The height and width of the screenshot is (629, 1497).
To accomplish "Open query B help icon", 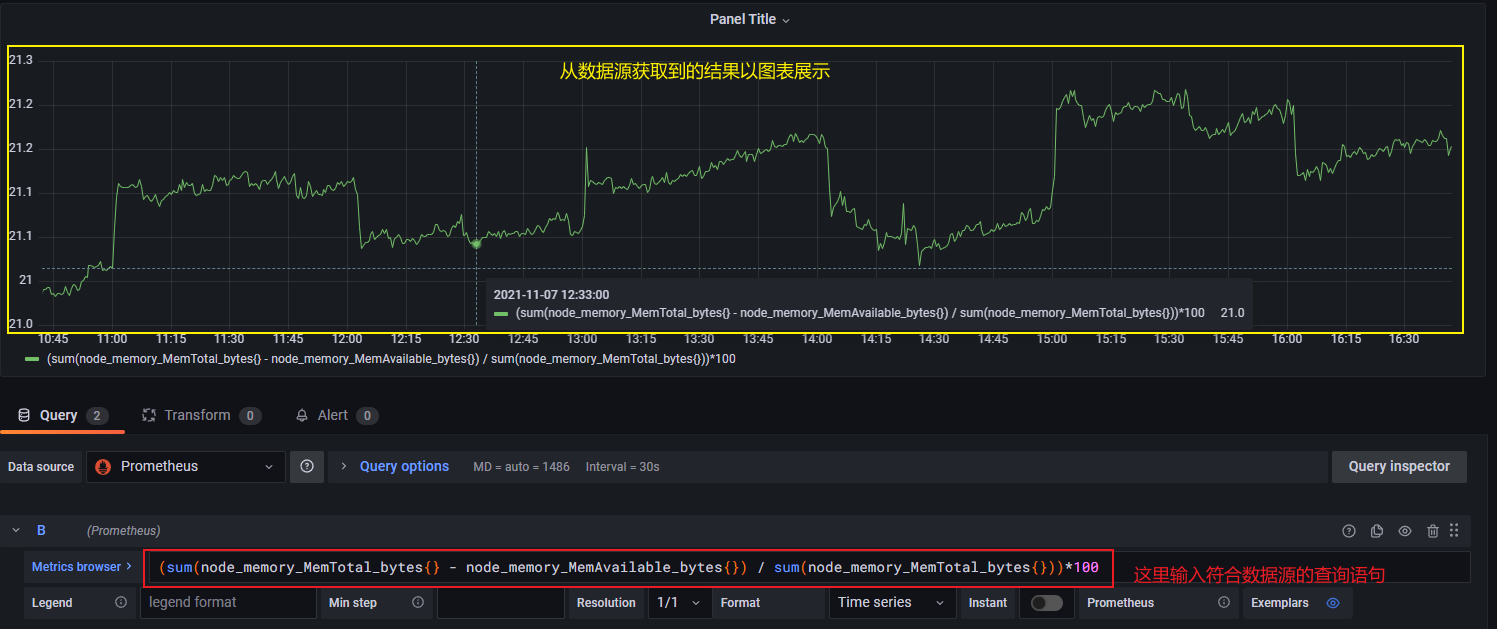I will [x=1348, y=531].
